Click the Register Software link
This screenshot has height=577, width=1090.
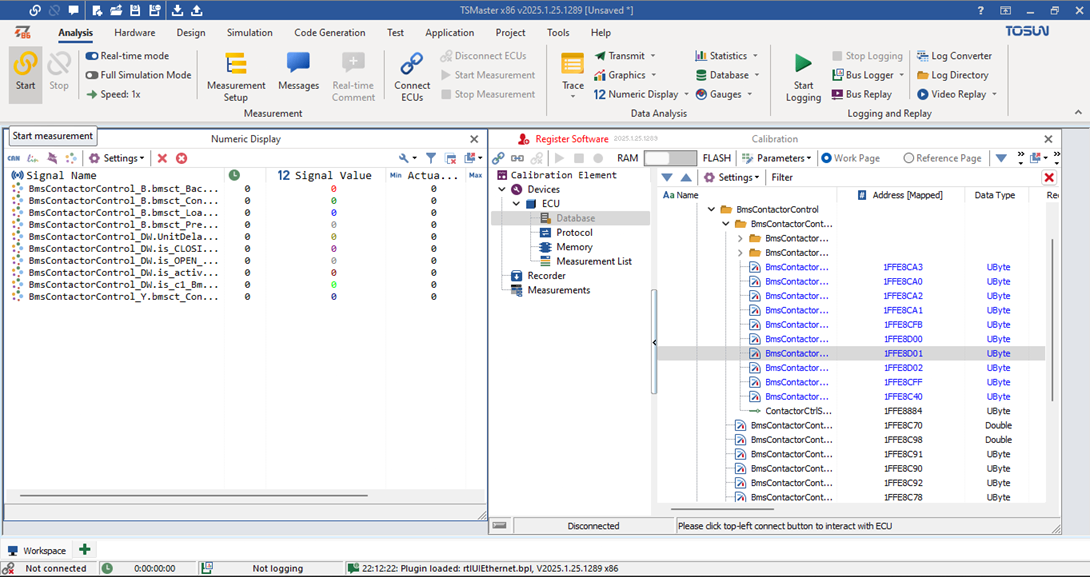coord(571,139)
